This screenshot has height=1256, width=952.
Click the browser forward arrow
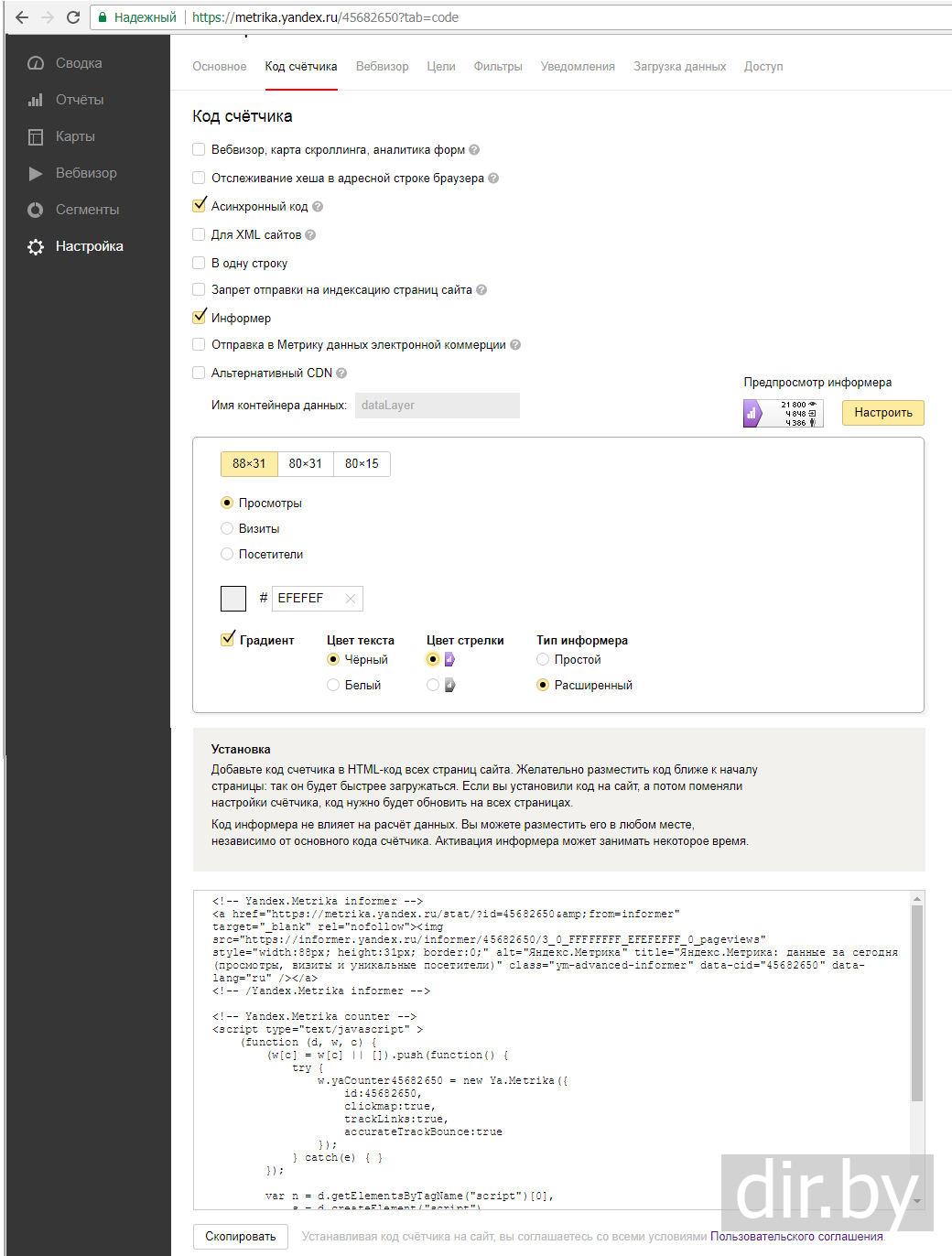pos(46,17)
